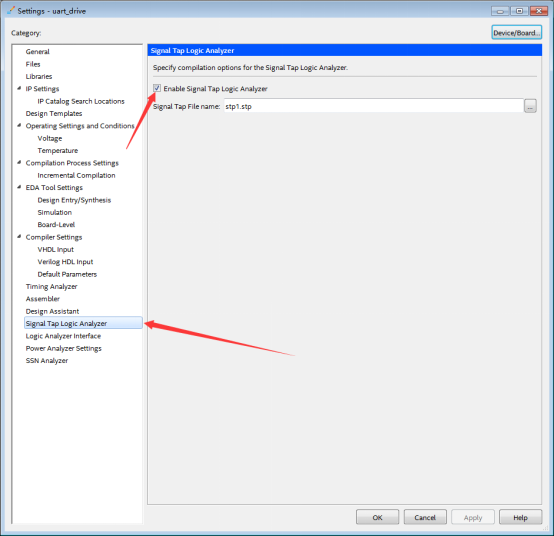Go to Power Analyzer Settings
The width and height of the screenshot is (554, 536).
64,348
